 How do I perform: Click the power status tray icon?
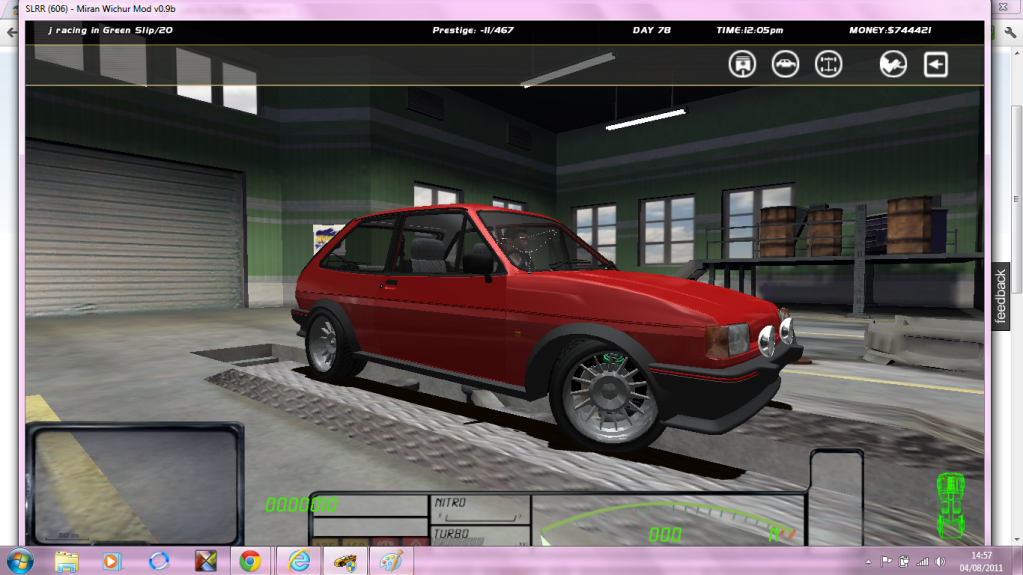tap(904, 561)
